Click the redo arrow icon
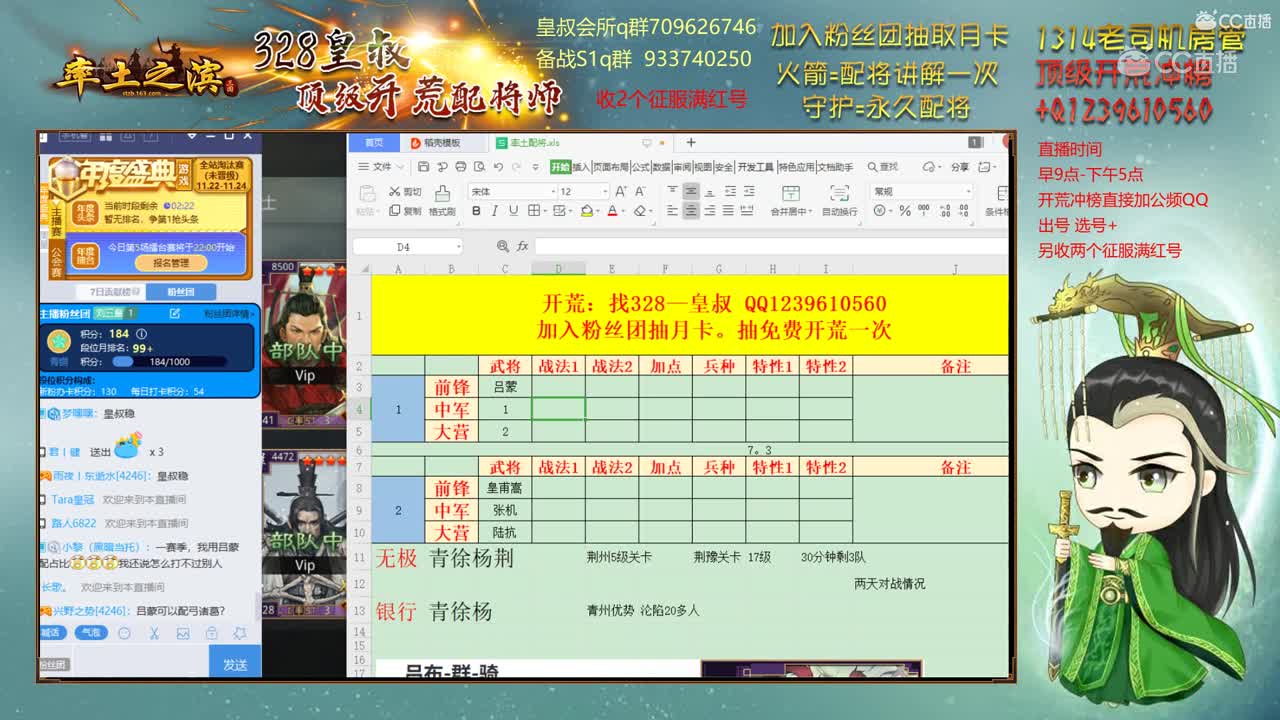1280x720 pixels. pyautogui.click(x=517, y=167)
